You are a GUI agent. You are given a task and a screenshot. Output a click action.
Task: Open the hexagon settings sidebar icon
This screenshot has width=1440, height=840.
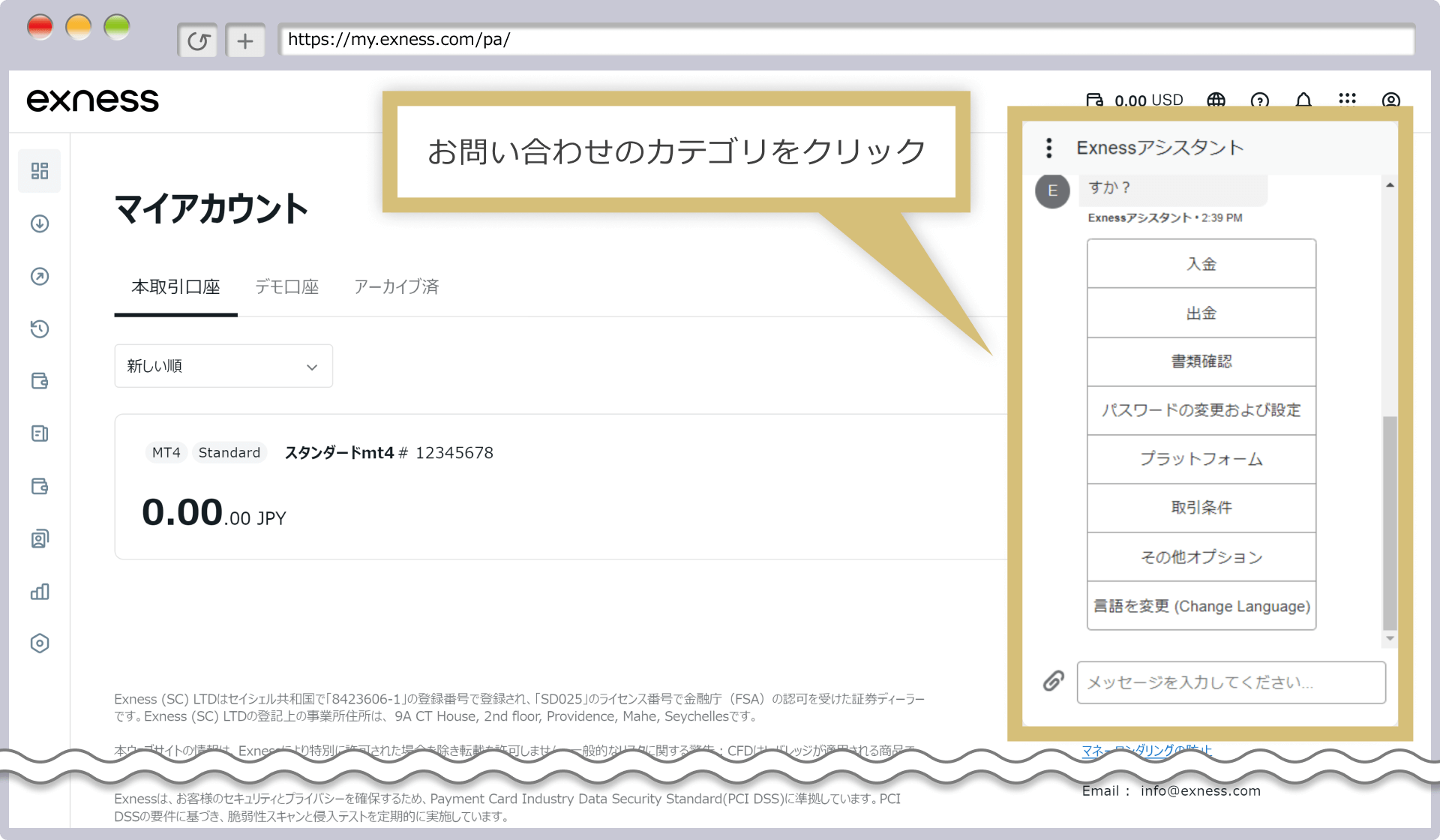coord(40,643)
